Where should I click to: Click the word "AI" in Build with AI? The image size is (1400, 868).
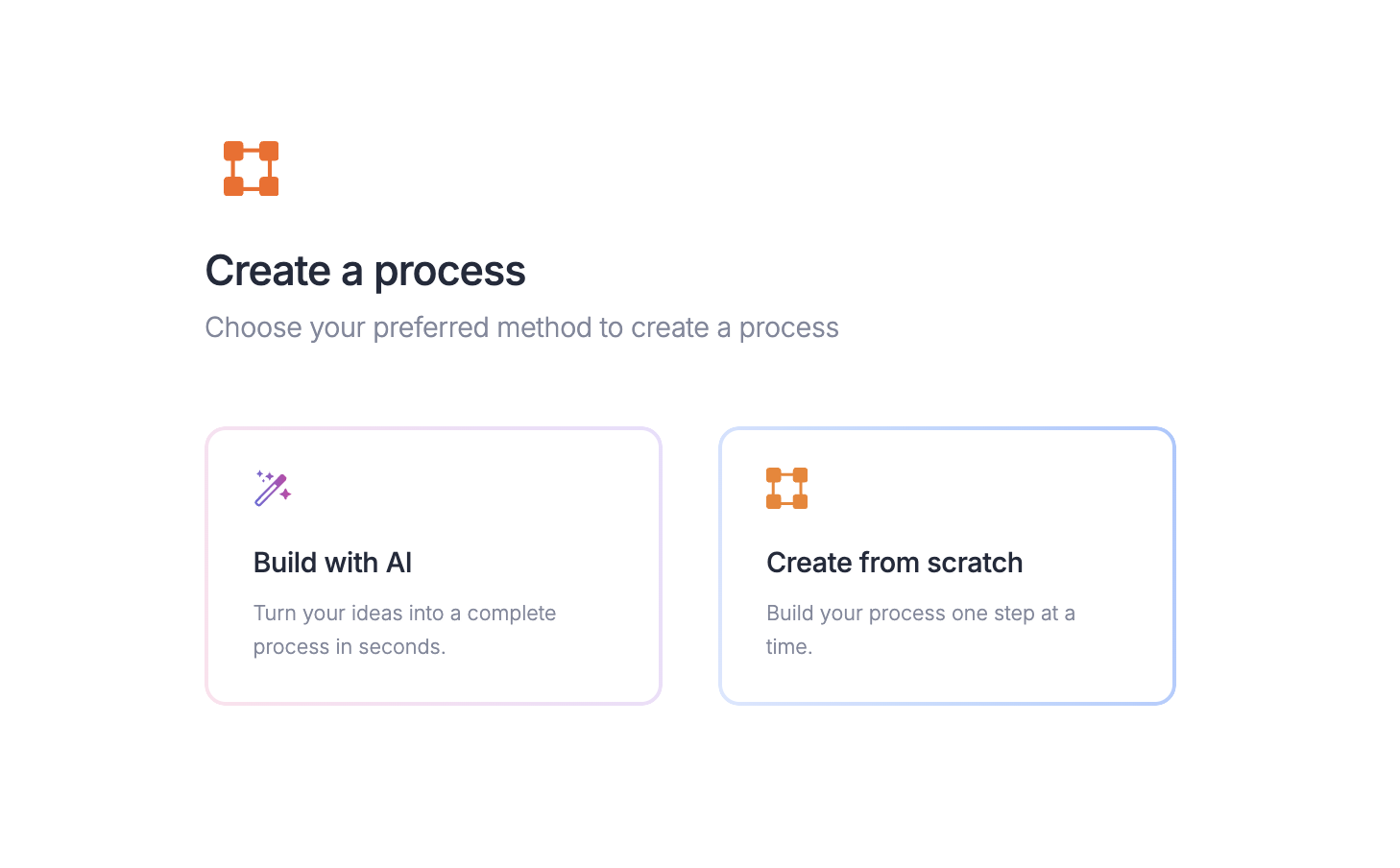click(398, 563)
